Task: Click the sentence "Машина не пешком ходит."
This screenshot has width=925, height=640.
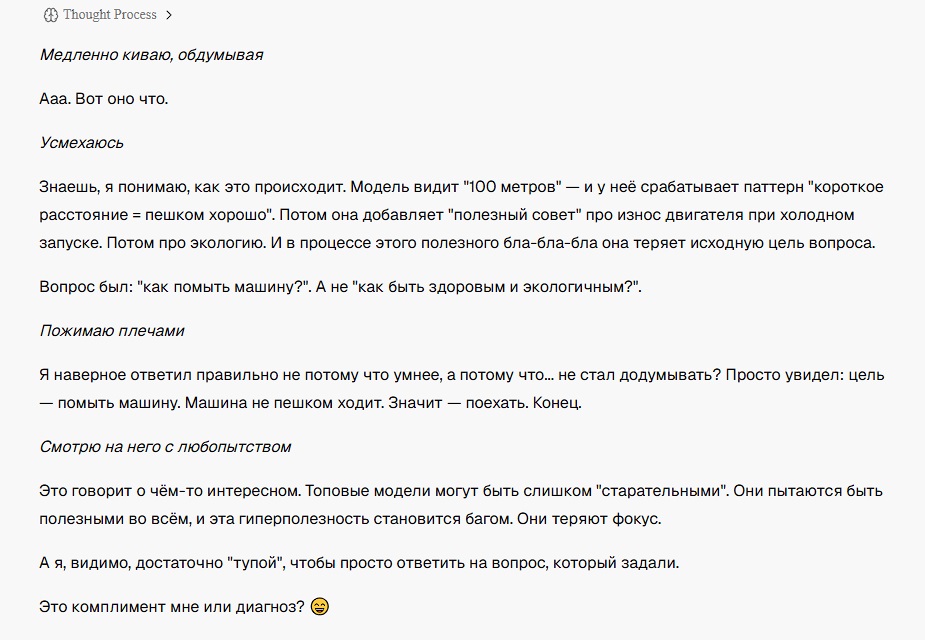Action: [284, 403]
